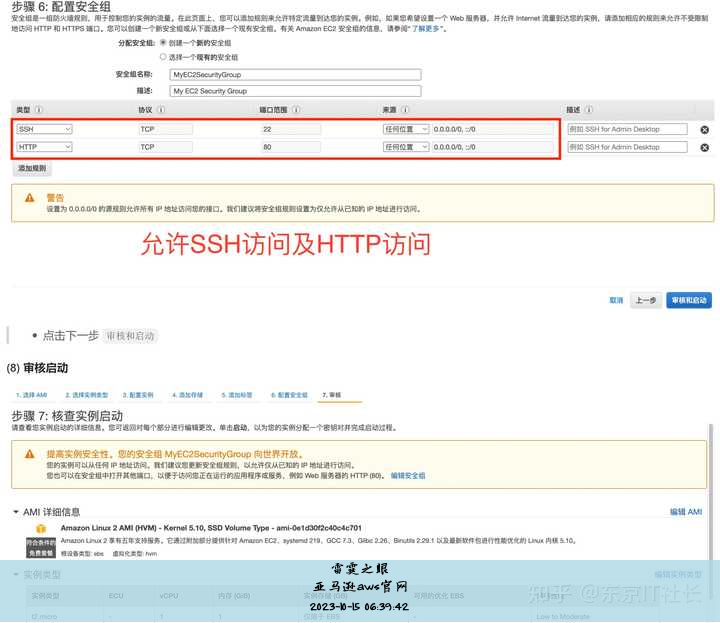Select the create new security group radio
Screen dimensions: 720x623
click(x=163, y=43)
